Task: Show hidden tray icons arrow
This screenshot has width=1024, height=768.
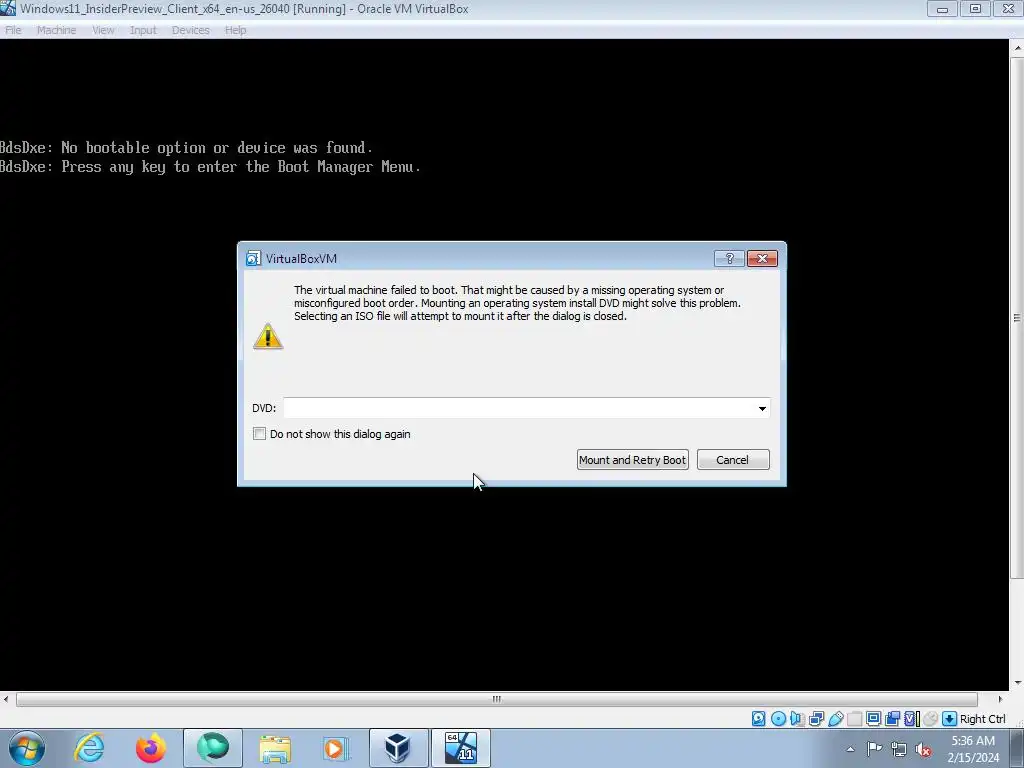Action: pos(850,749)
